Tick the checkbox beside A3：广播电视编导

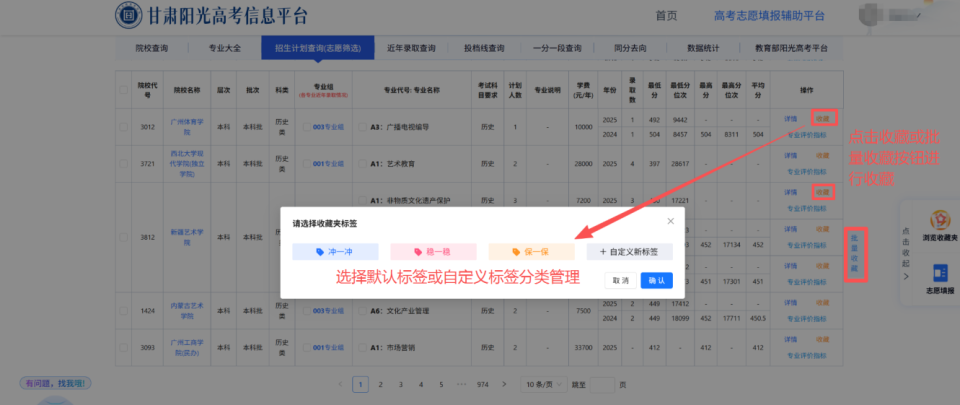[362, 127]
